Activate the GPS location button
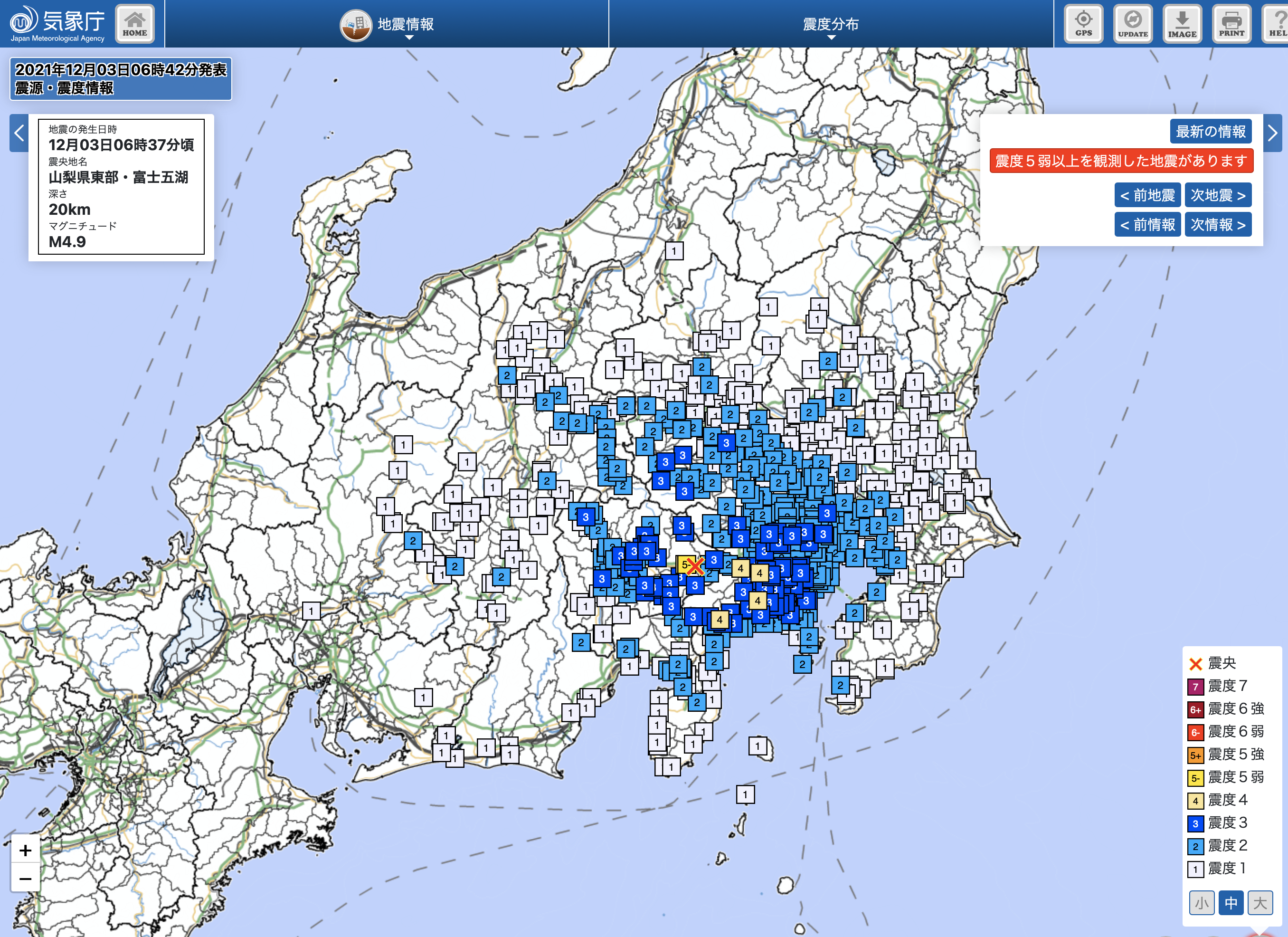This screenshot has width=1288, height=937. pyautogui.click(x=1083, y=24)
